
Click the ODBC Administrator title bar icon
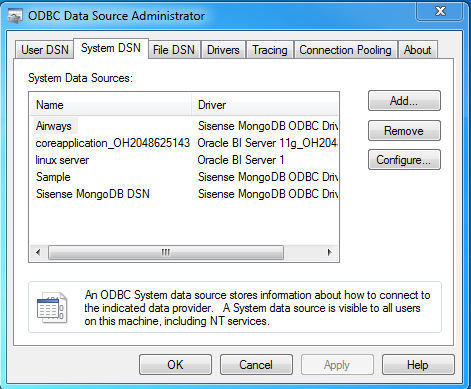[15, 16]
